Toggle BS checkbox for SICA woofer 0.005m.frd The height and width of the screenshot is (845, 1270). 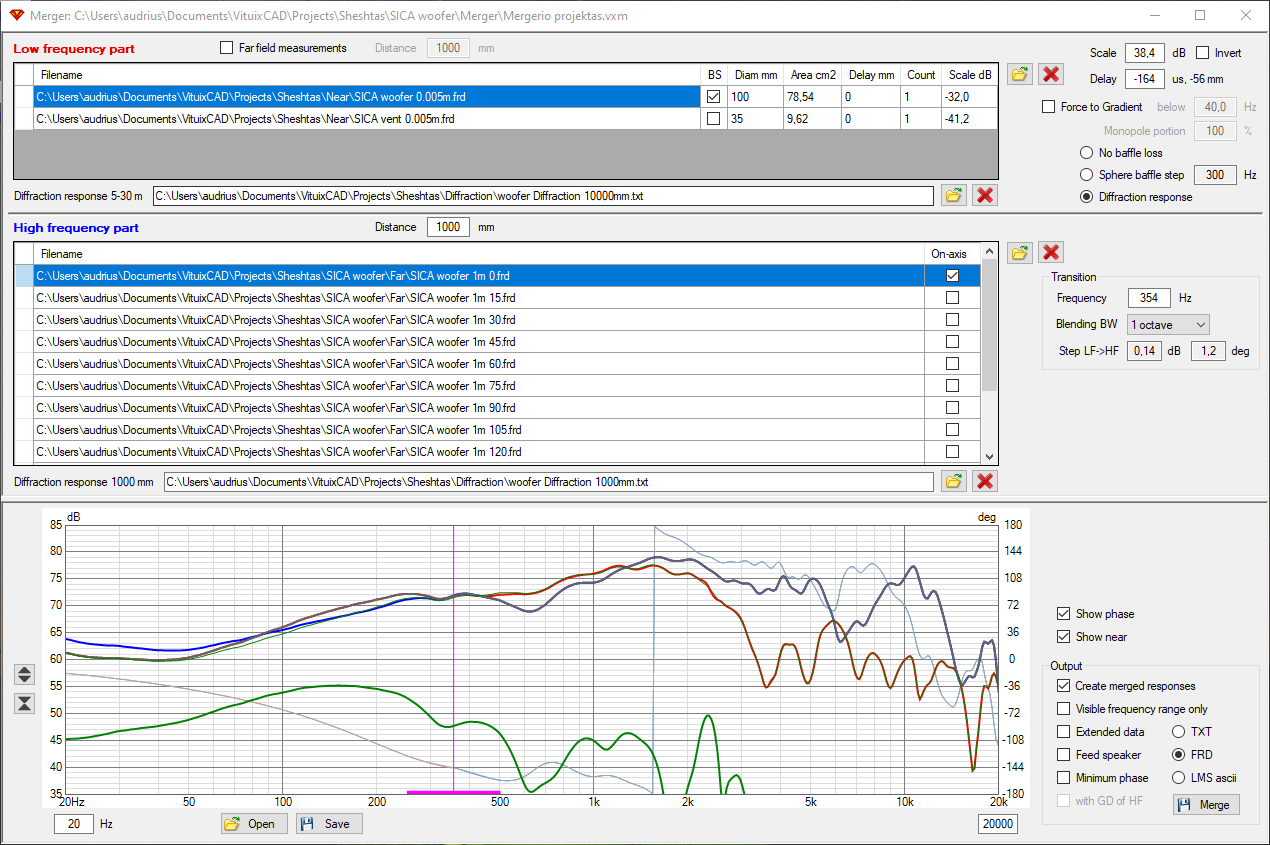713,97
